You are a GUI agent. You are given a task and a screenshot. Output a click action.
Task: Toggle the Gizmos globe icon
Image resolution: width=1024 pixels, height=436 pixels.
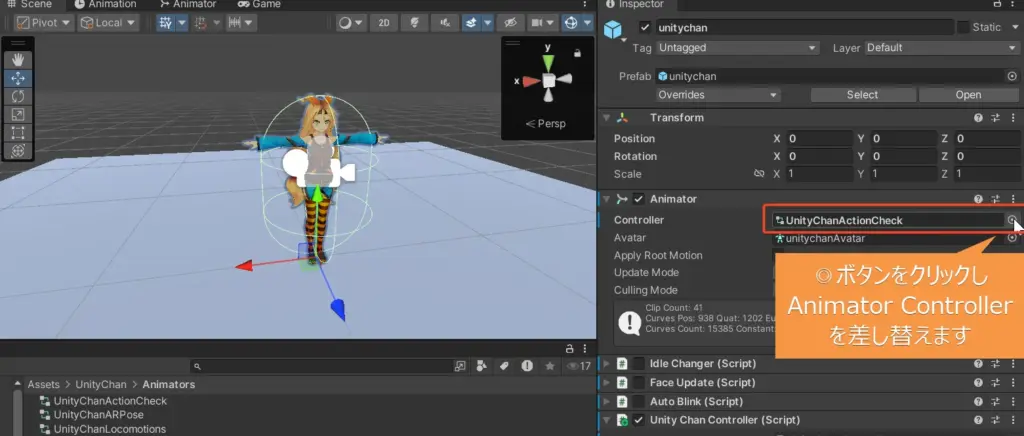tap(571, 23)
